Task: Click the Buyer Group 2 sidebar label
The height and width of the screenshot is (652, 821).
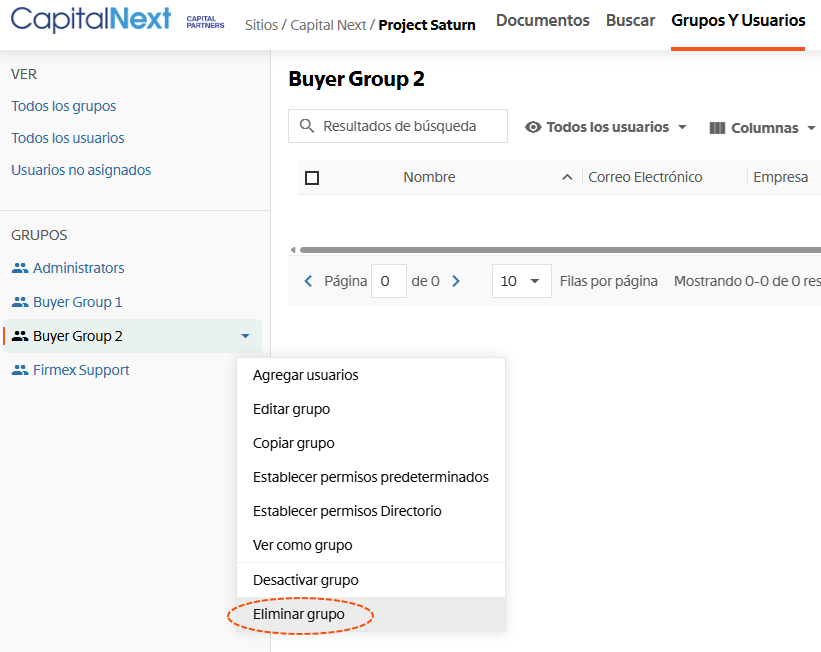Action: [x=77, y=336]
